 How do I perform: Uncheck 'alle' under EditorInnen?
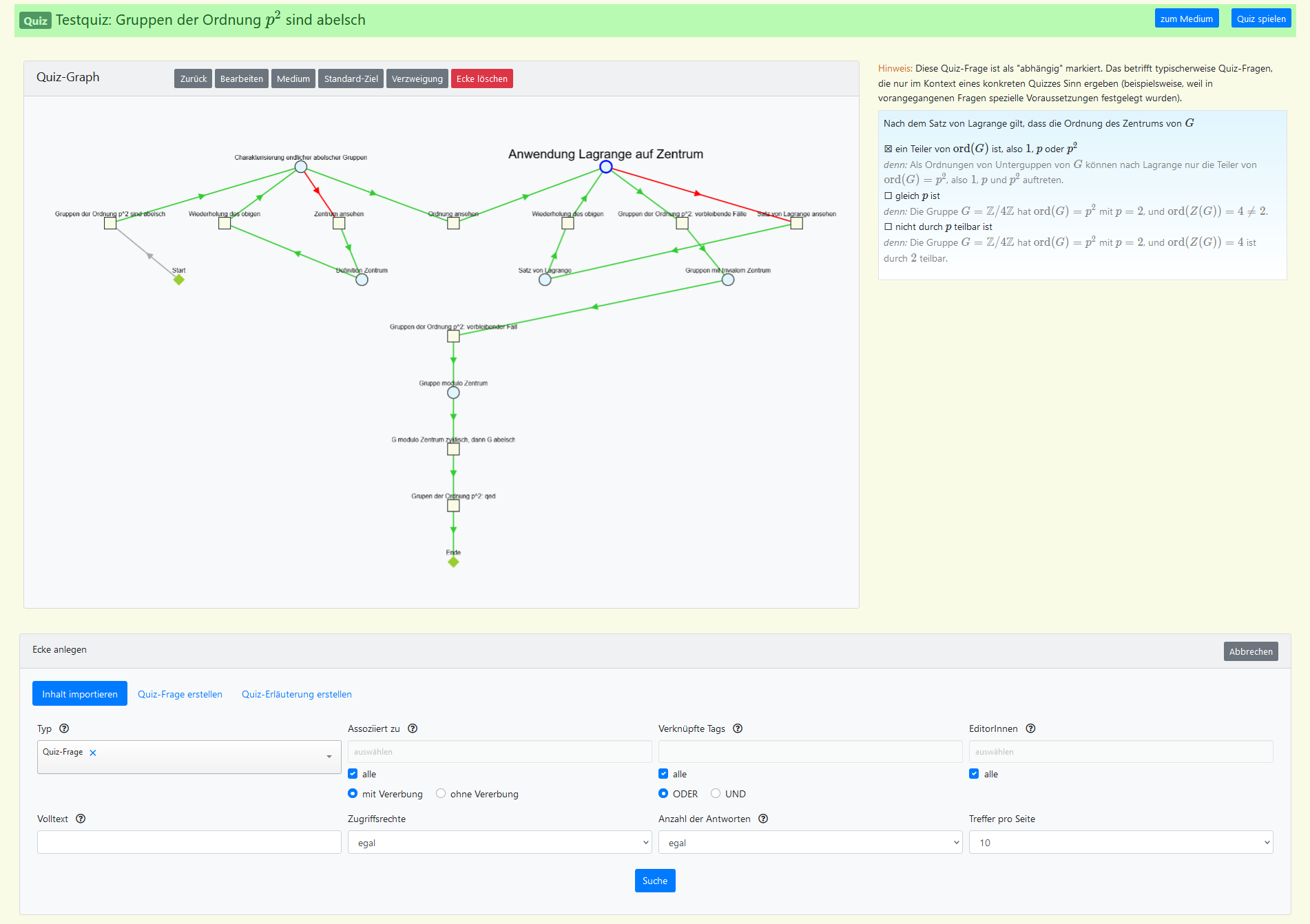pos(974,774)
